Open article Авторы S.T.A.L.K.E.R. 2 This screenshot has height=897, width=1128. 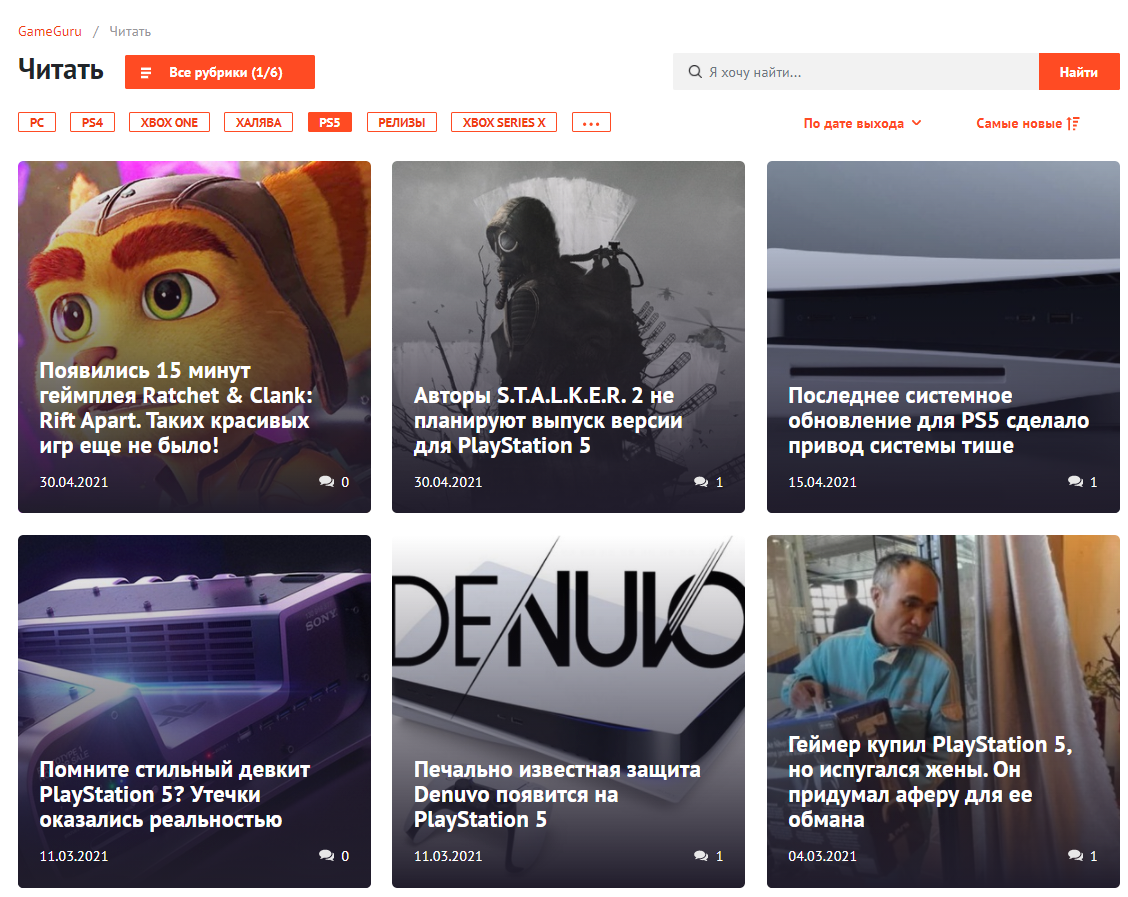pos(547,420)
